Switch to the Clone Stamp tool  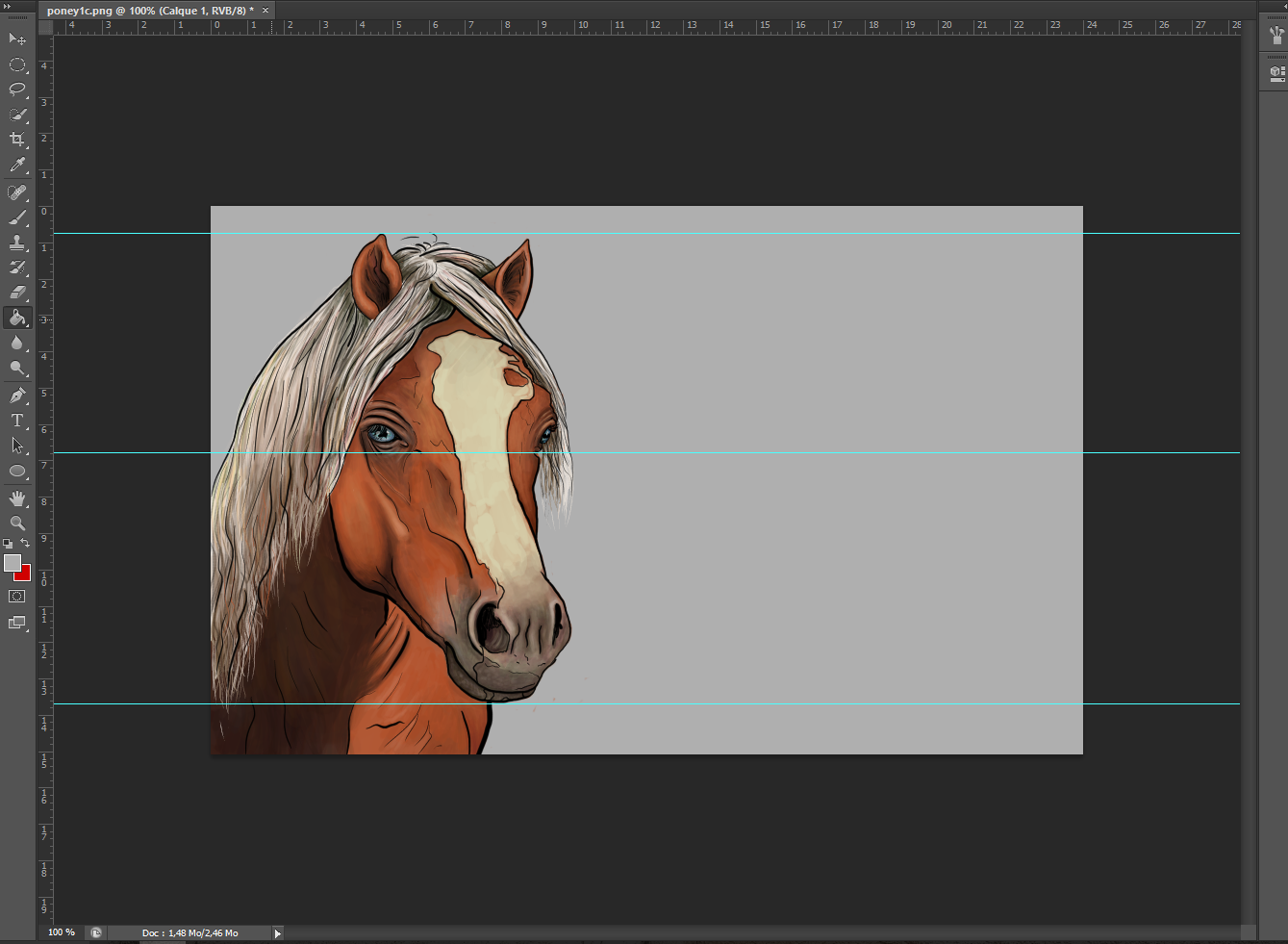pyautogui.click(x=17, y=242)
